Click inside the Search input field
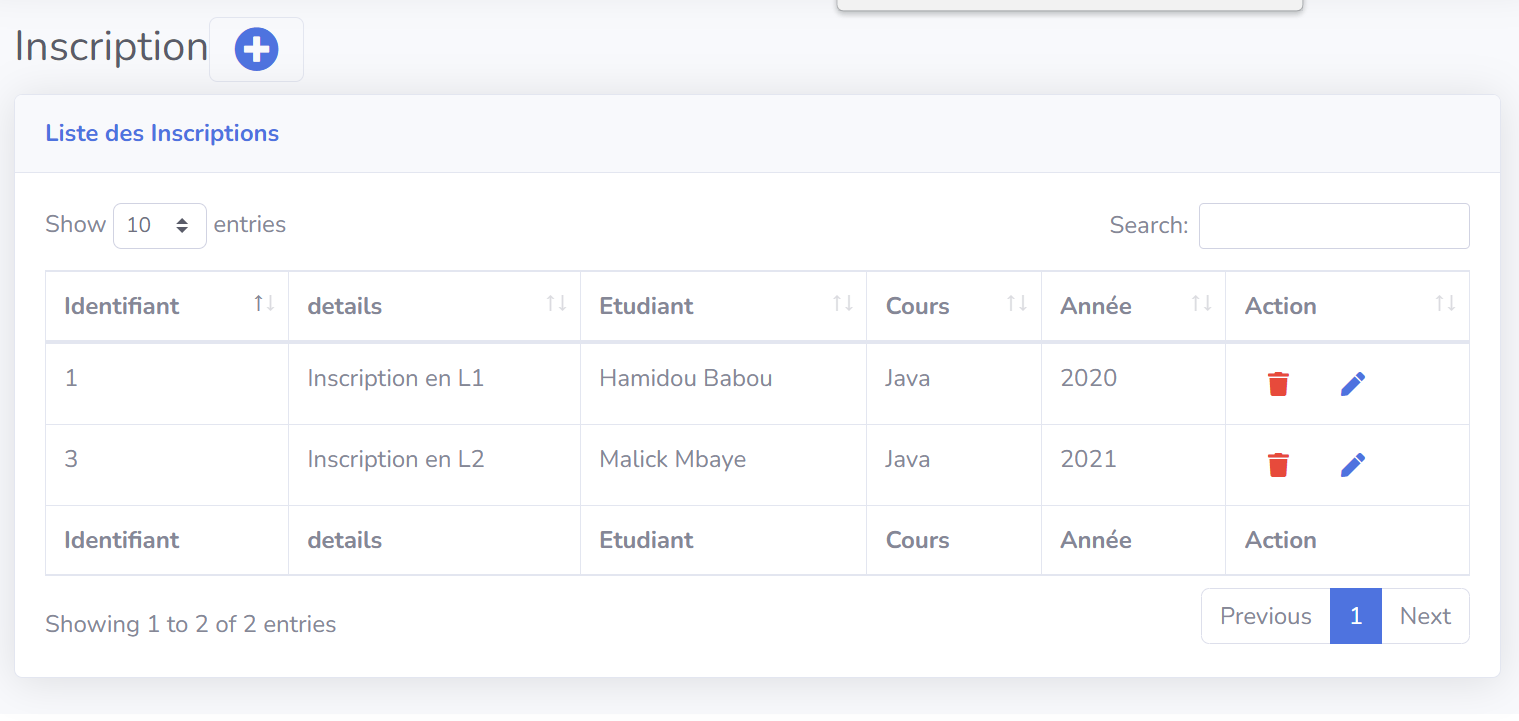 click(x=1334, y=225)
